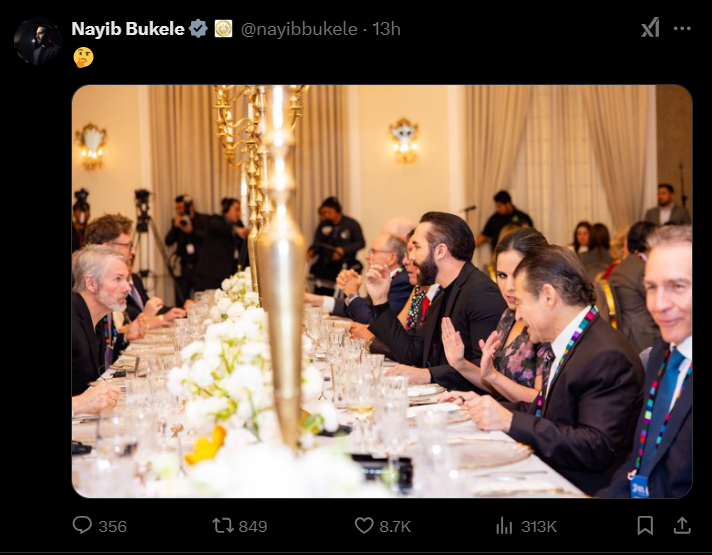The image size is (712, 555).
Task: Click the 313K views count
Action: [x=539, y=526]
